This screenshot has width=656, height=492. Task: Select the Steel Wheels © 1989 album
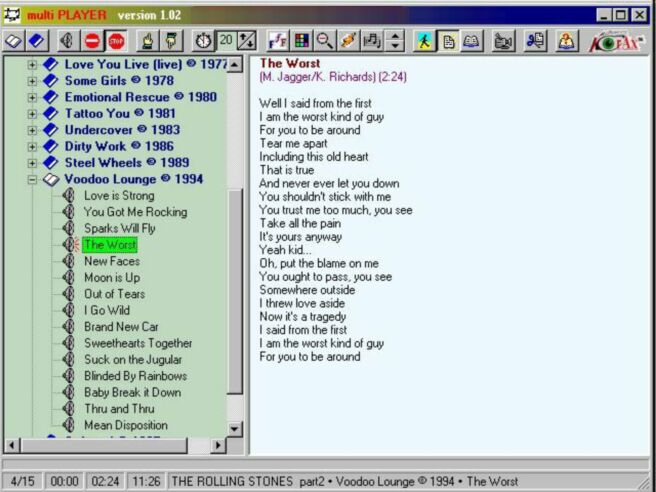[127, 163]
